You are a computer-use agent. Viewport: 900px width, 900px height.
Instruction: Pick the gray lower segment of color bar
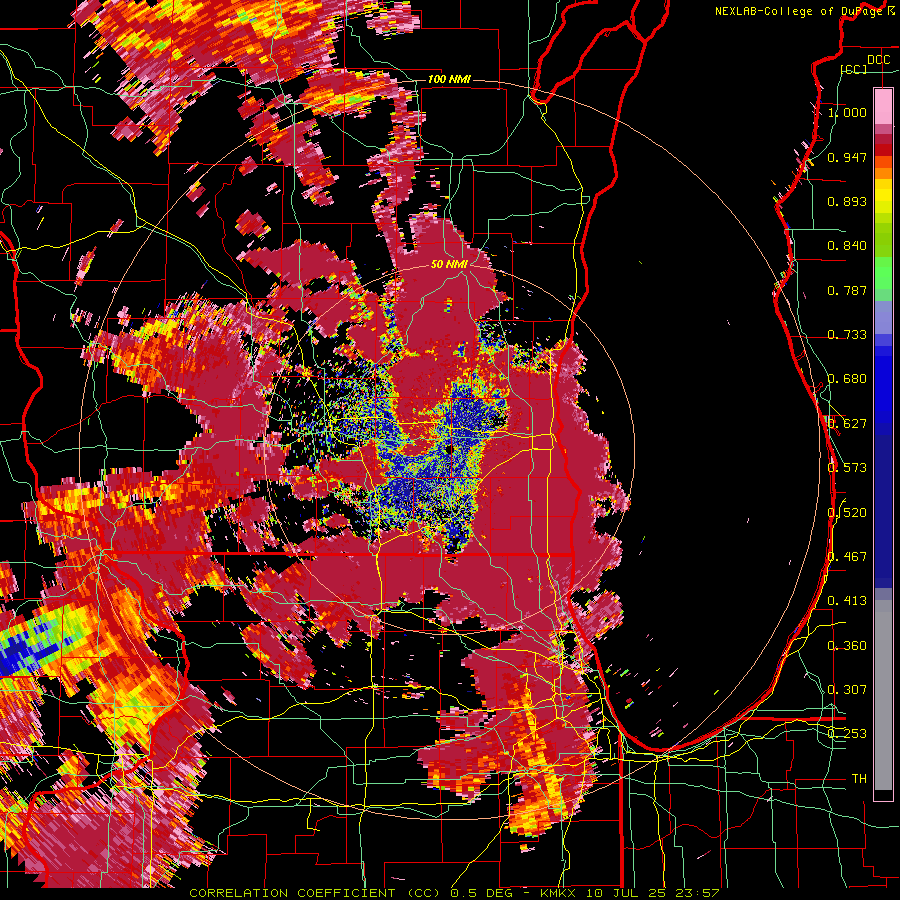883,695
